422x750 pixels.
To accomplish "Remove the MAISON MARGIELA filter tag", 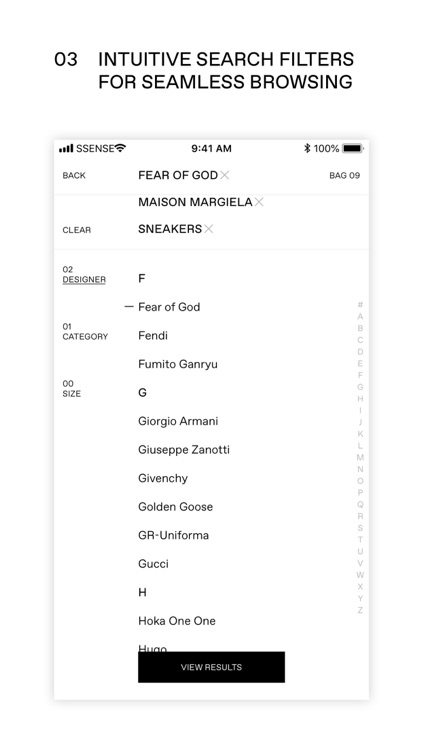I will [259, 202].
